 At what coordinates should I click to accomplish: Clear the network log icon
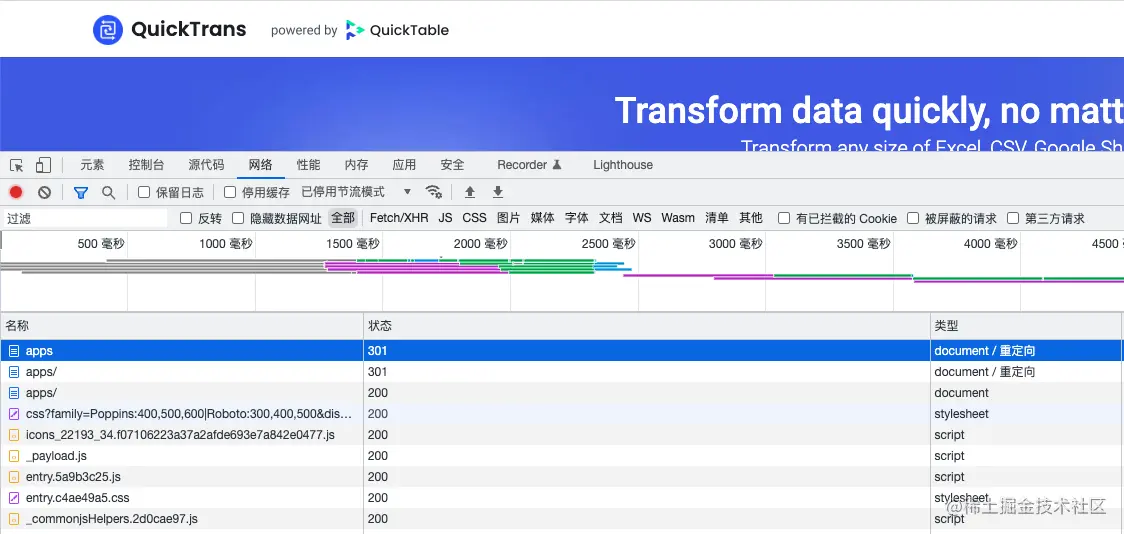point(44,192)
